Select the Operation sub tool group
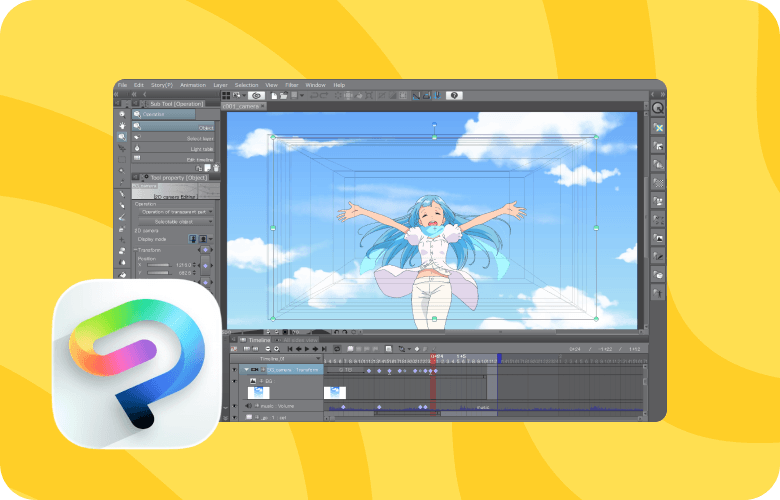The width and height of the screenshot is (780, 500). coord(163,114)
